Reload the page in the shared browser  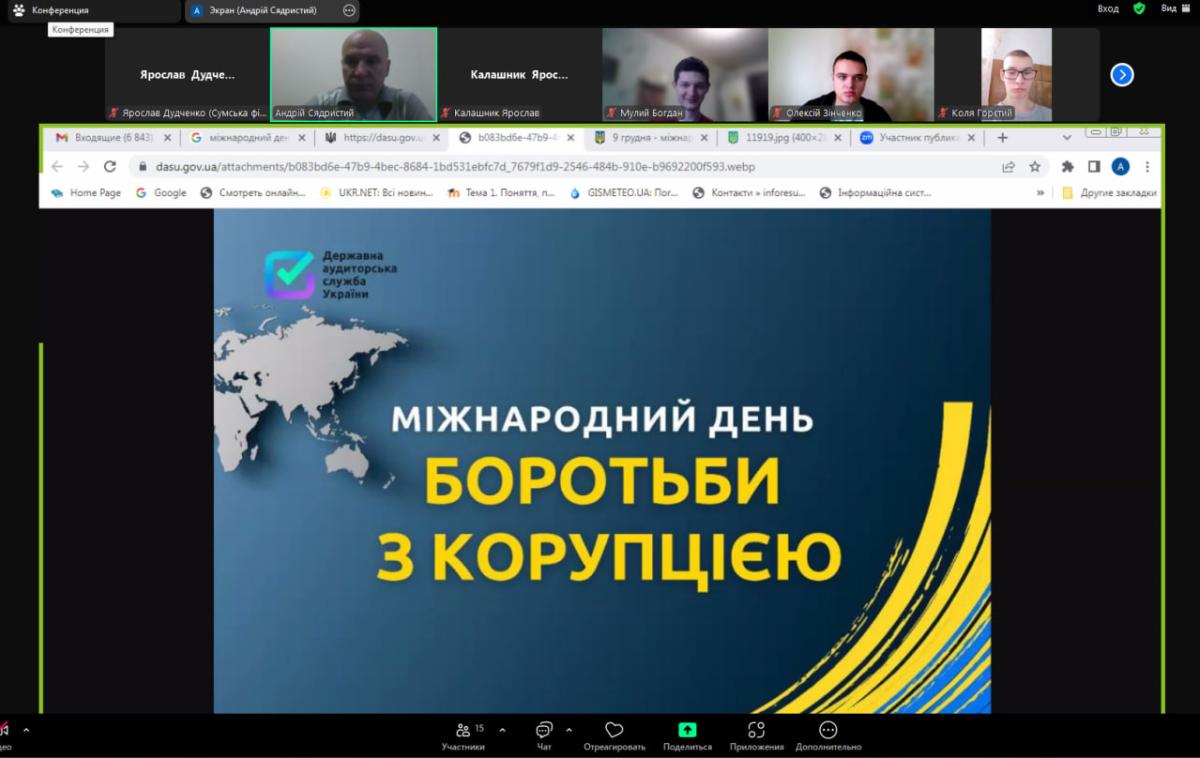pyautogui.click(x=110, y=167)
